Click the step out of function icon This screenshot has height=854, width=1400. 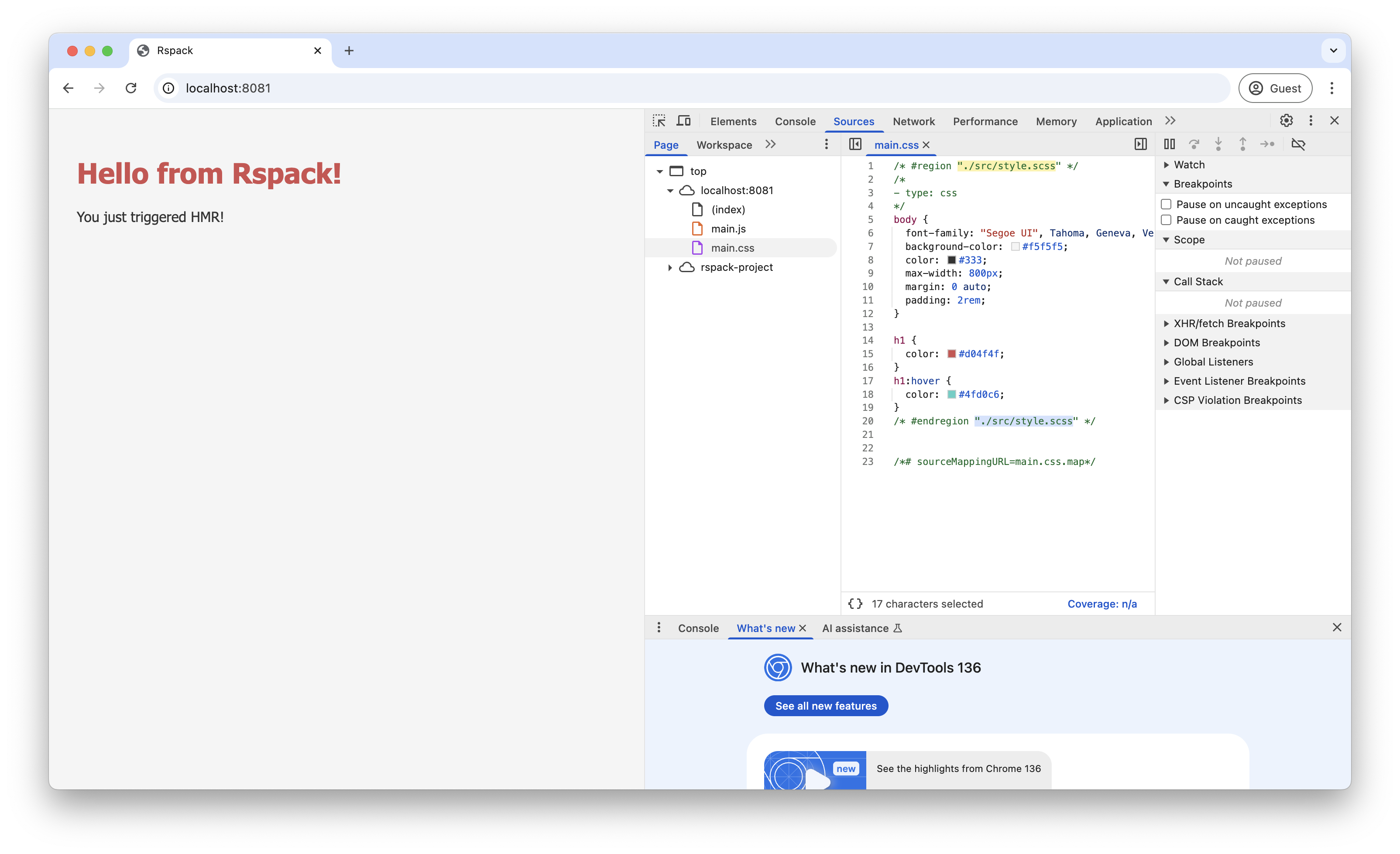(x=1242, y=144)
